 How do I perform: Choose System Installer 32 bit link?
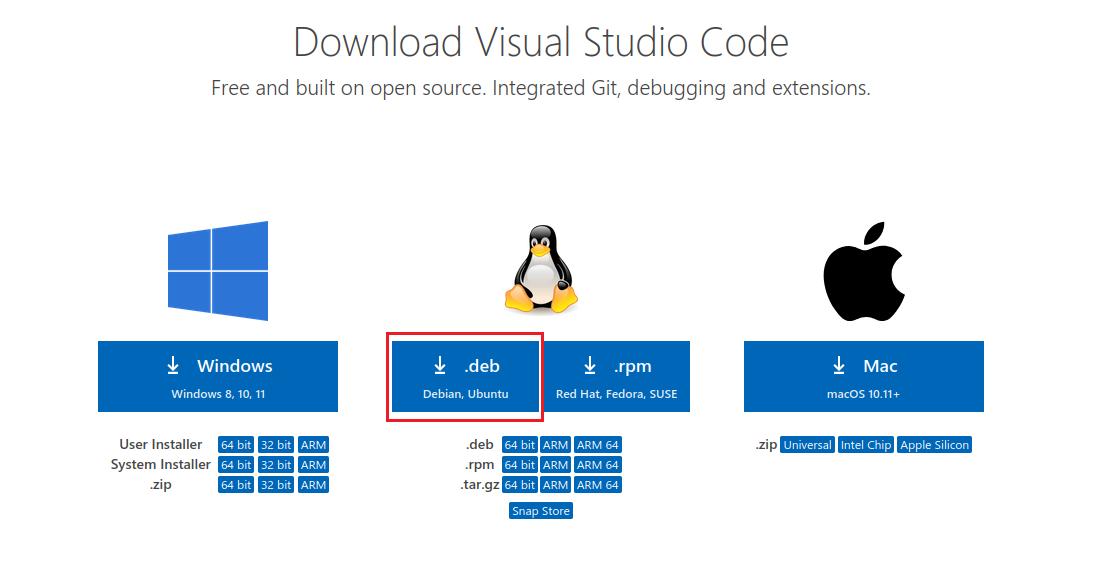[x=276, y=465]
